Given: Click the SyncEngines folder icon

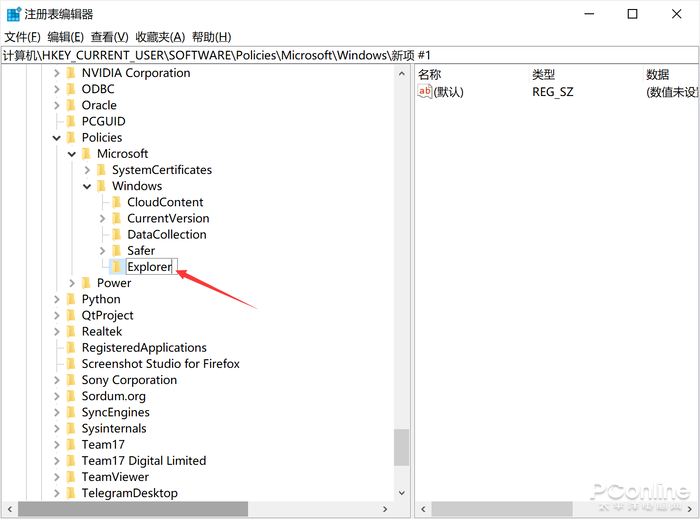Looking at the screenshot, I should click(71, 412).
